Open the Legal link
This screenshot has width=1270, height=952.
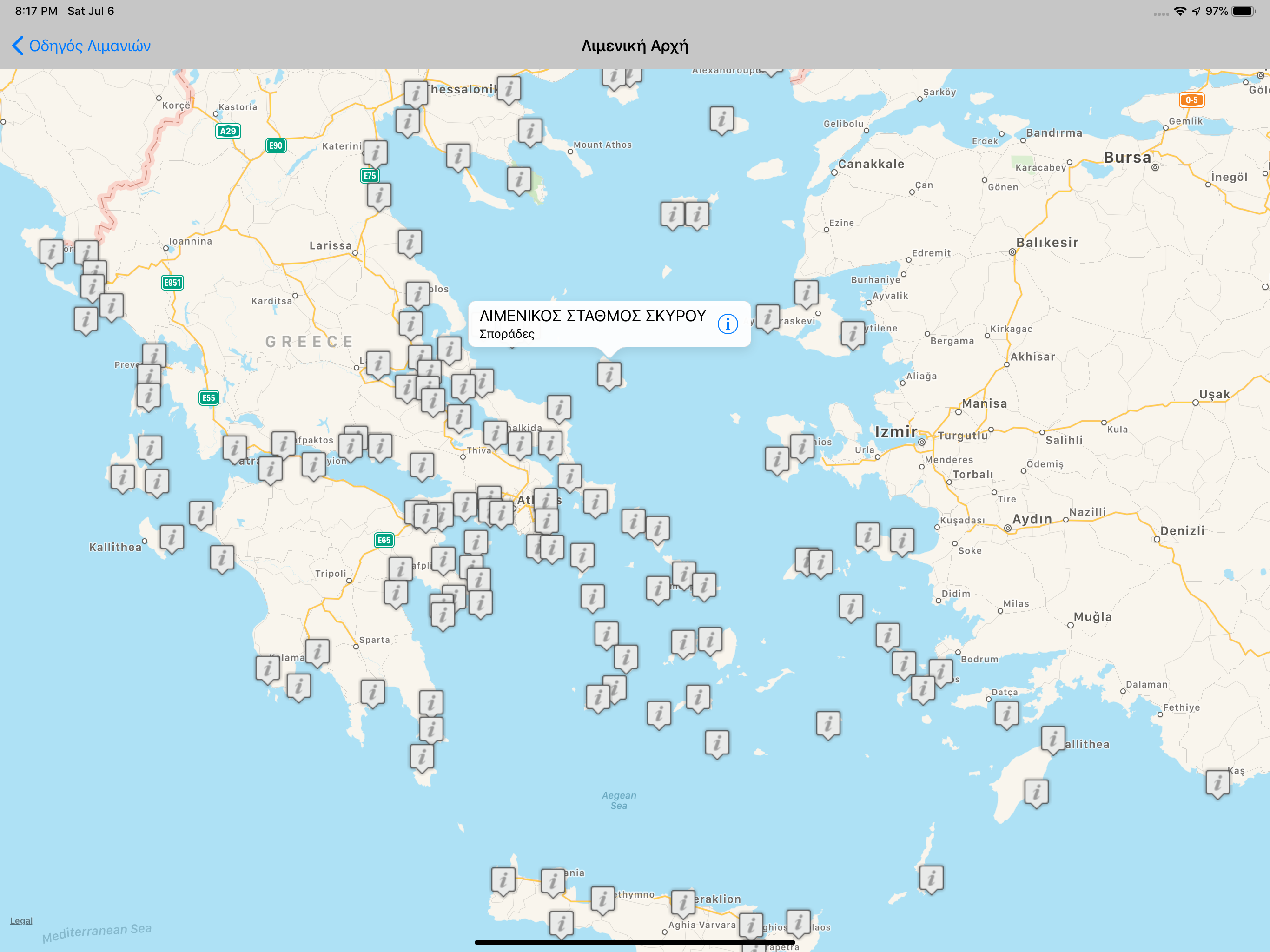click(21, 920)
